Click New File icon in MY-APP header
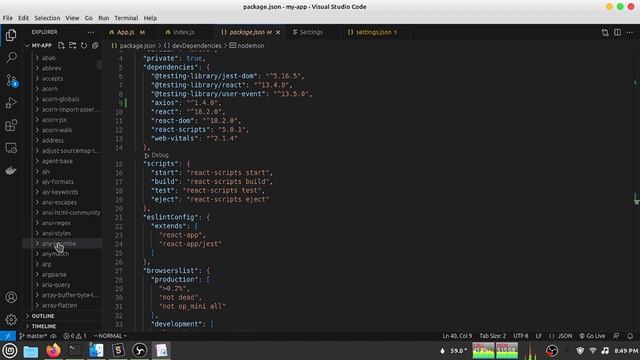Viewport: 640px width, 360px height. click(61, 45)
